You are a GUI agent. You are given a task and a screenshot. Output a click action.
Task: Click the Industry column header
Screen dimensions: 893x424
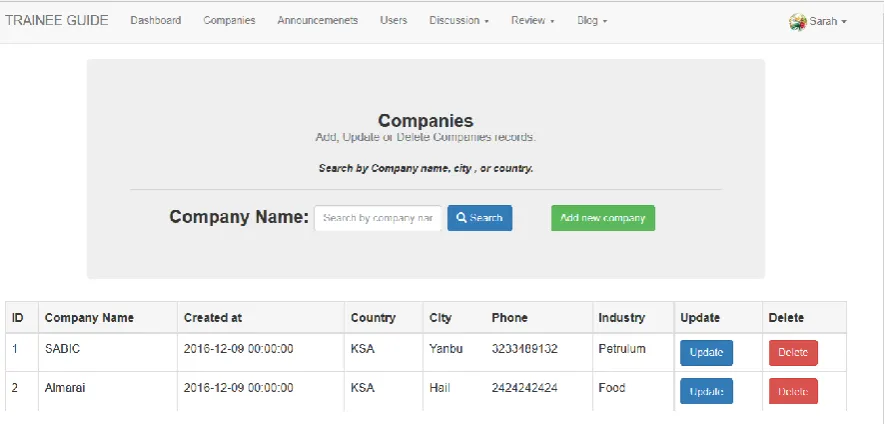tap(621, 318)
